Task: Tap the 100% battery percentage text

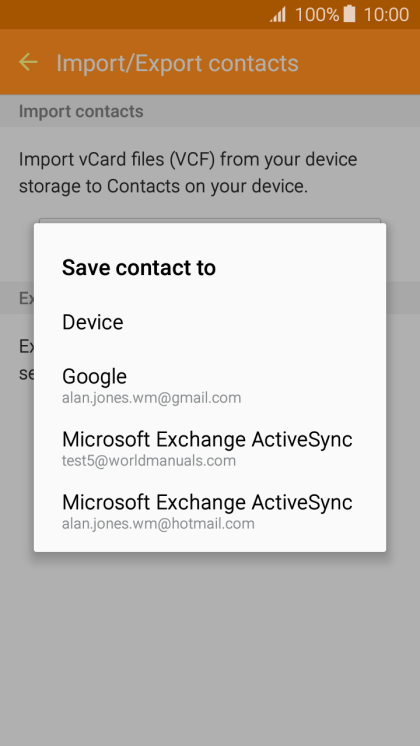Action: (317, 14)
